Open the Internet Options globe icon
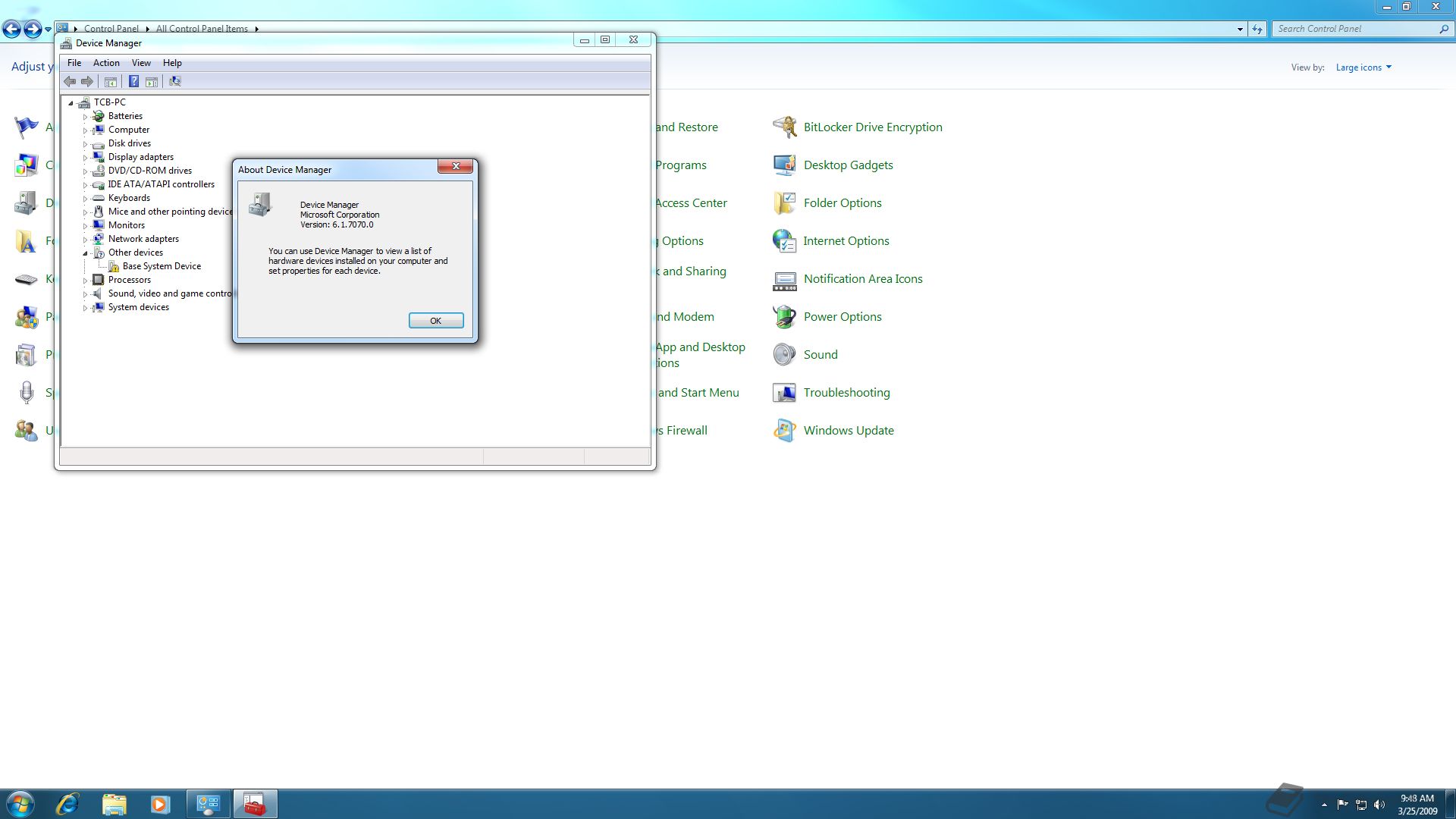Viewport: 1456px width, 819px height. click(784, 240)
